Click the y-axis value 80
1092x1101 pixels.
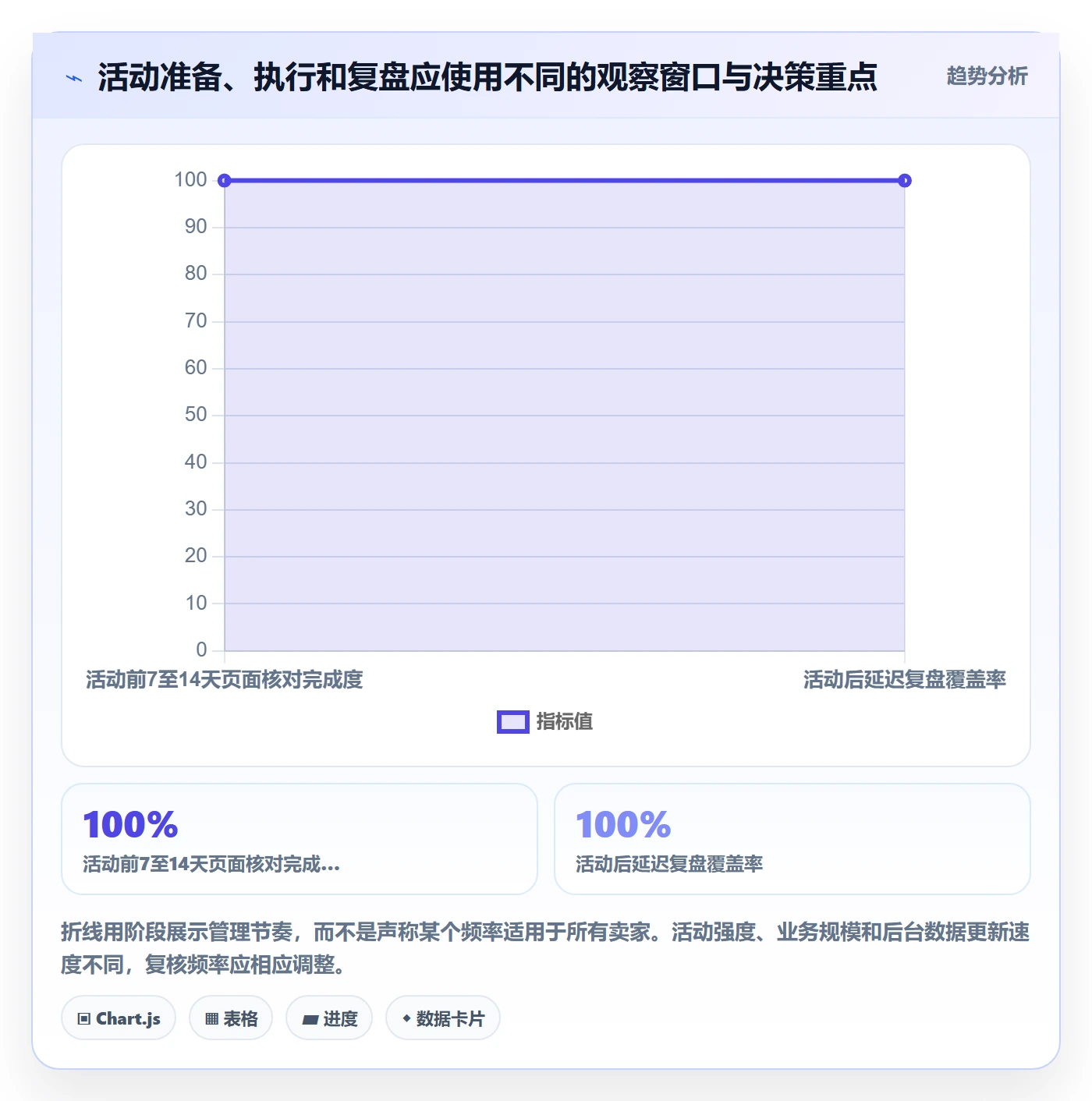point(196,274)
